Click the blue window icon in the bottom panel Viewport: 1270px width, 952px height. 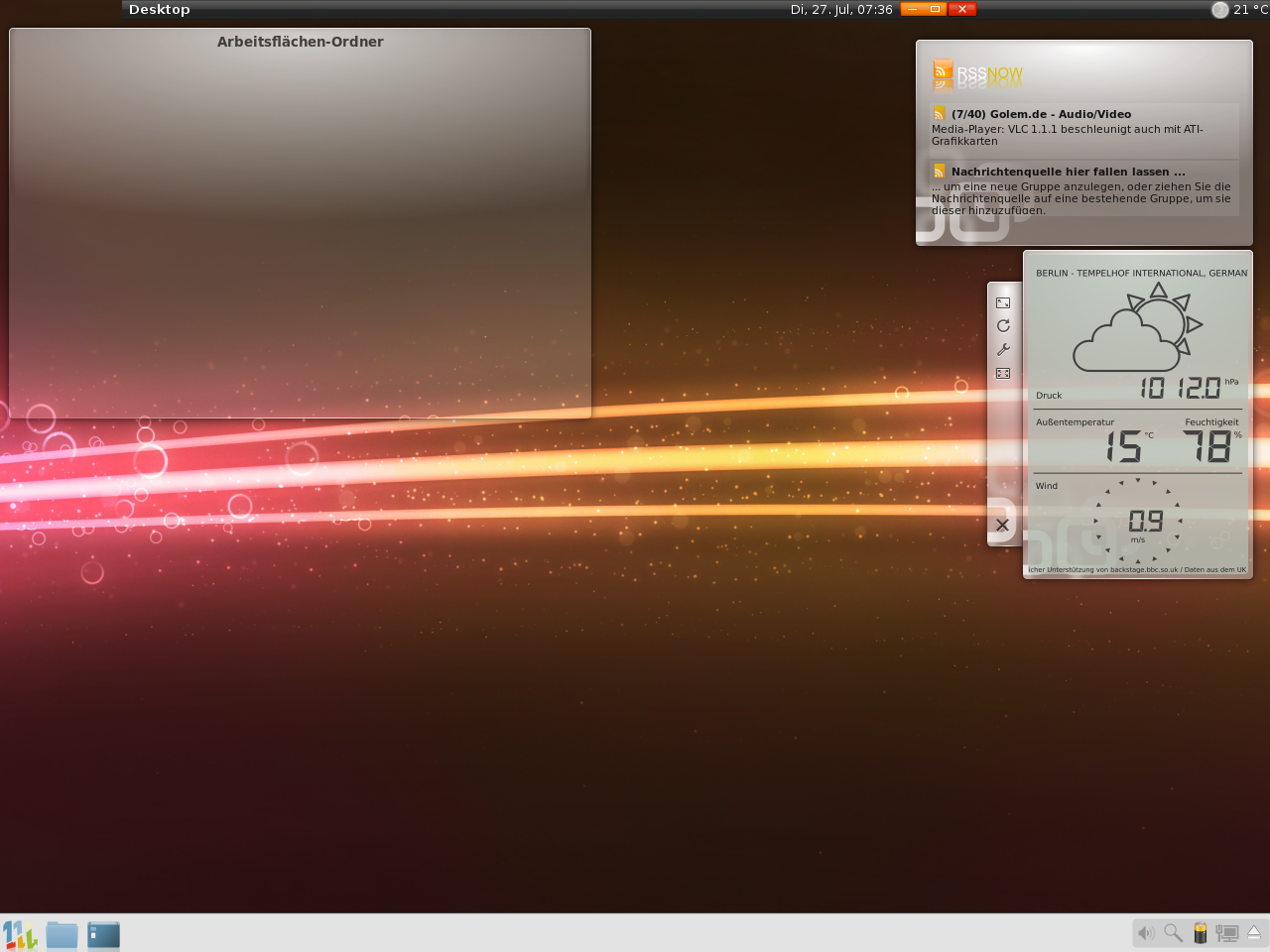[103, 934]
